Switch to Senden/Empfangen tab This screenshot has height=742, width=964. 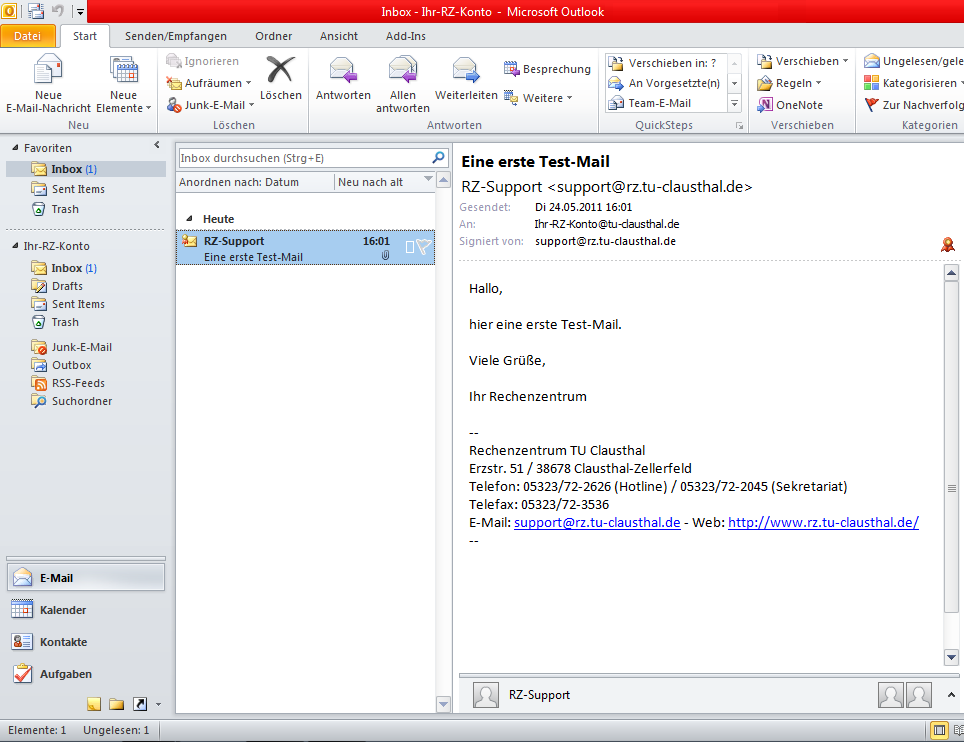point(176,36)
